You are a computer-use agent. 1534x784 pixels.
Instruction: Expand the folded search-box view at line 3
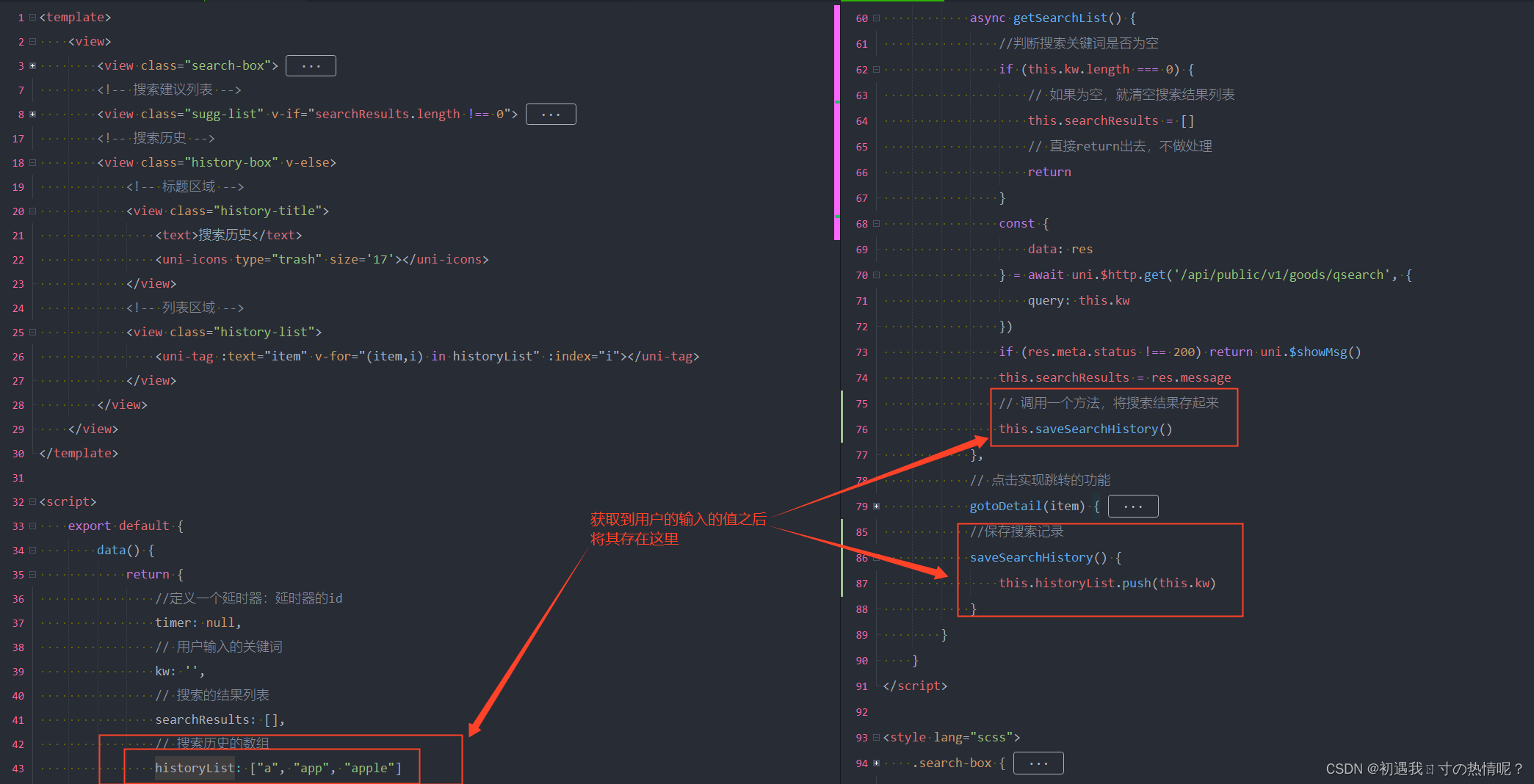(x=32, y=65)
